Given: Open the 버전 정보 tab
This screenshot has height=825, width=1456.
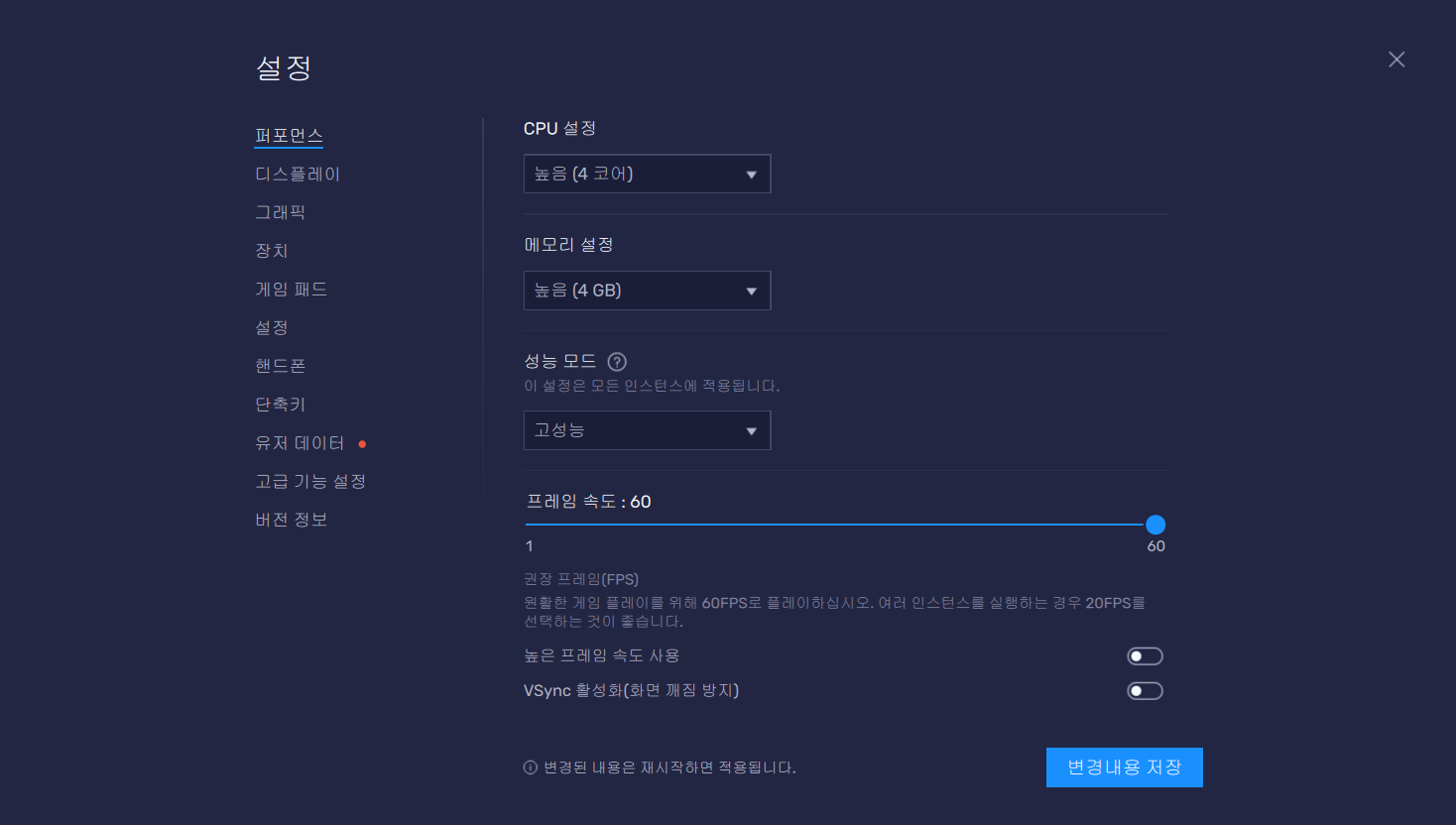Looking at the screenshot, I should click(x=292, y=520).
